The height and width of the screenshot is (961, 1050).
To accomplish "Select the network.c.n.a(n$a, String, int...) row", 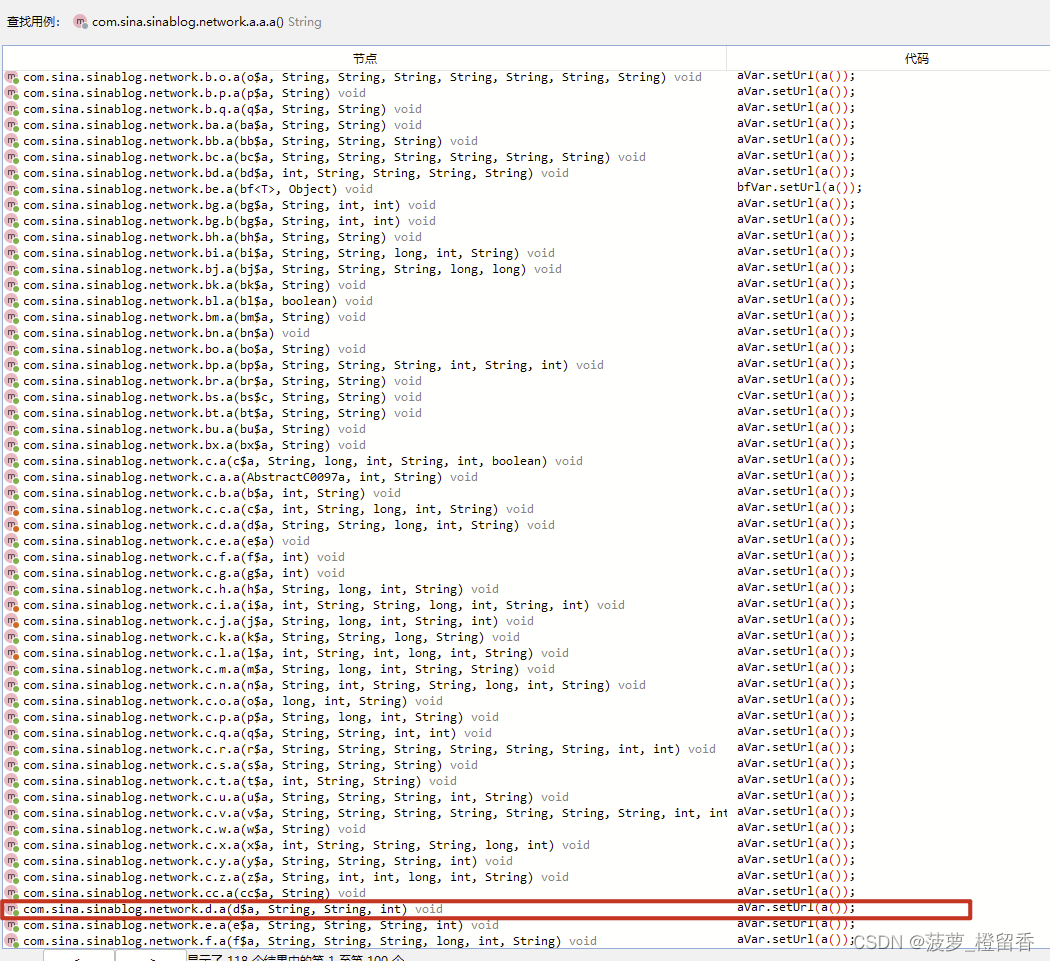I will (x=526, y=686).
